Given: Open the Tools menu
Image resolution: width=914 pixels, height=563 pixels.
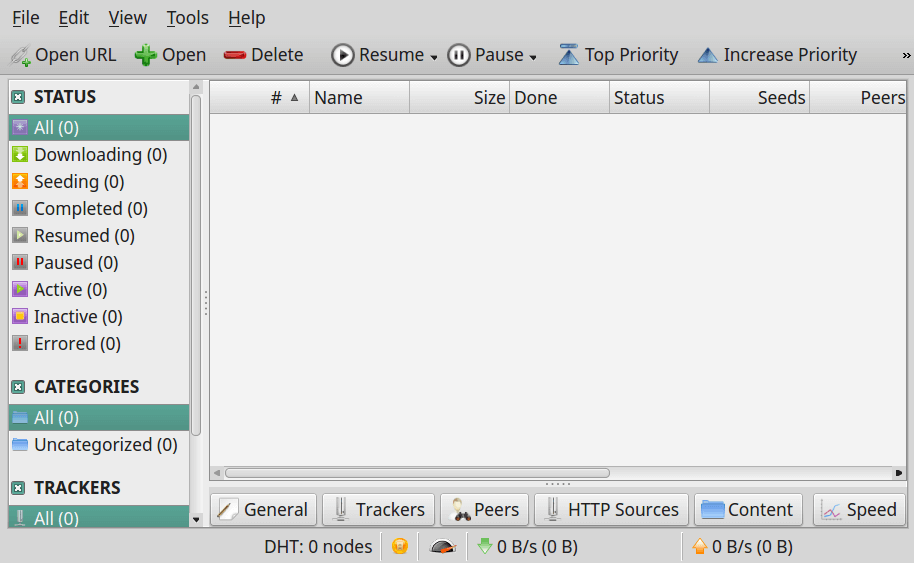Looking at the screenshot, I should pos(187,18).
